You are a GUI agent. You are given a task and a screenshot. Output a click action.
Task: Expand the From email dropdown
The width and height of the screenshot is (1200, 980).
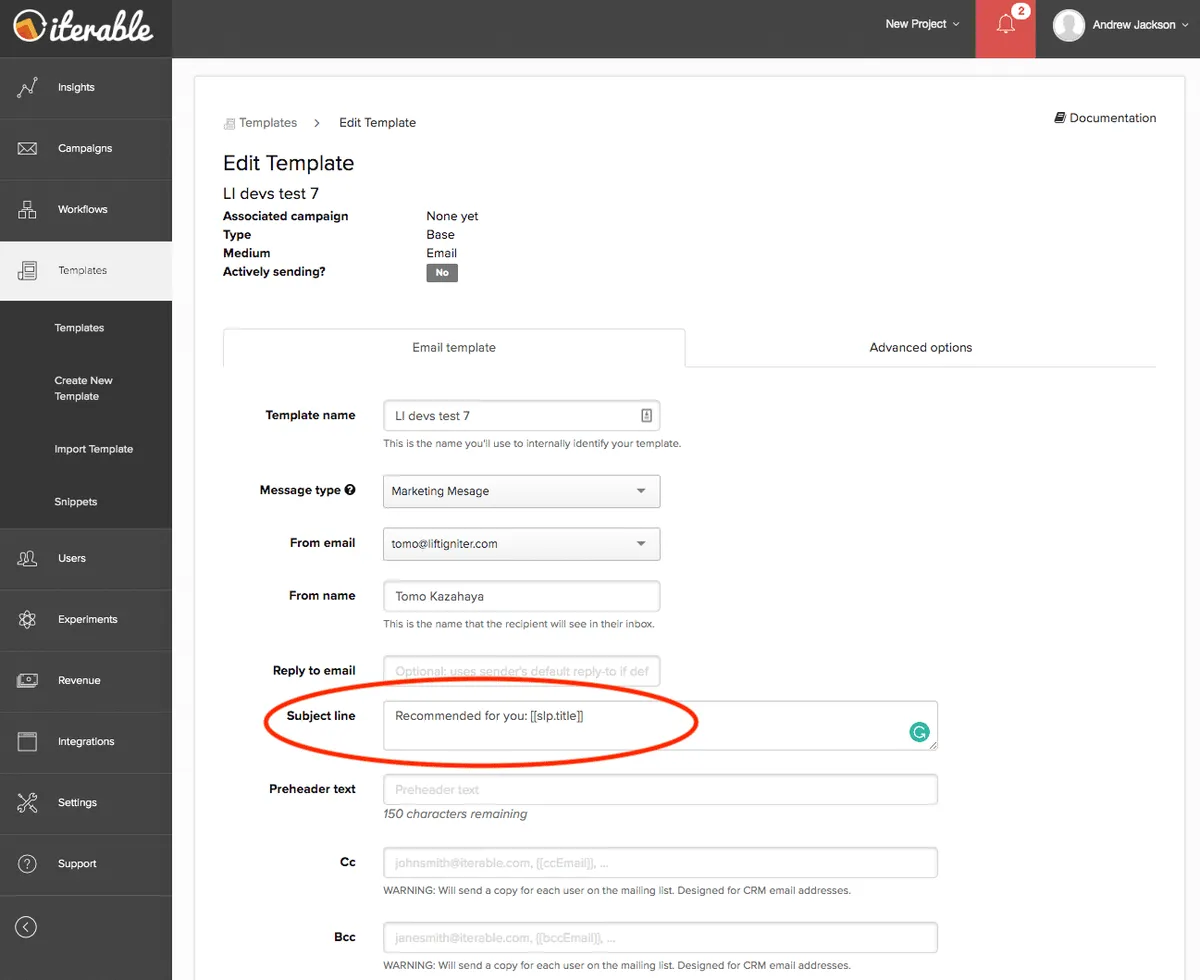point(521,544)
